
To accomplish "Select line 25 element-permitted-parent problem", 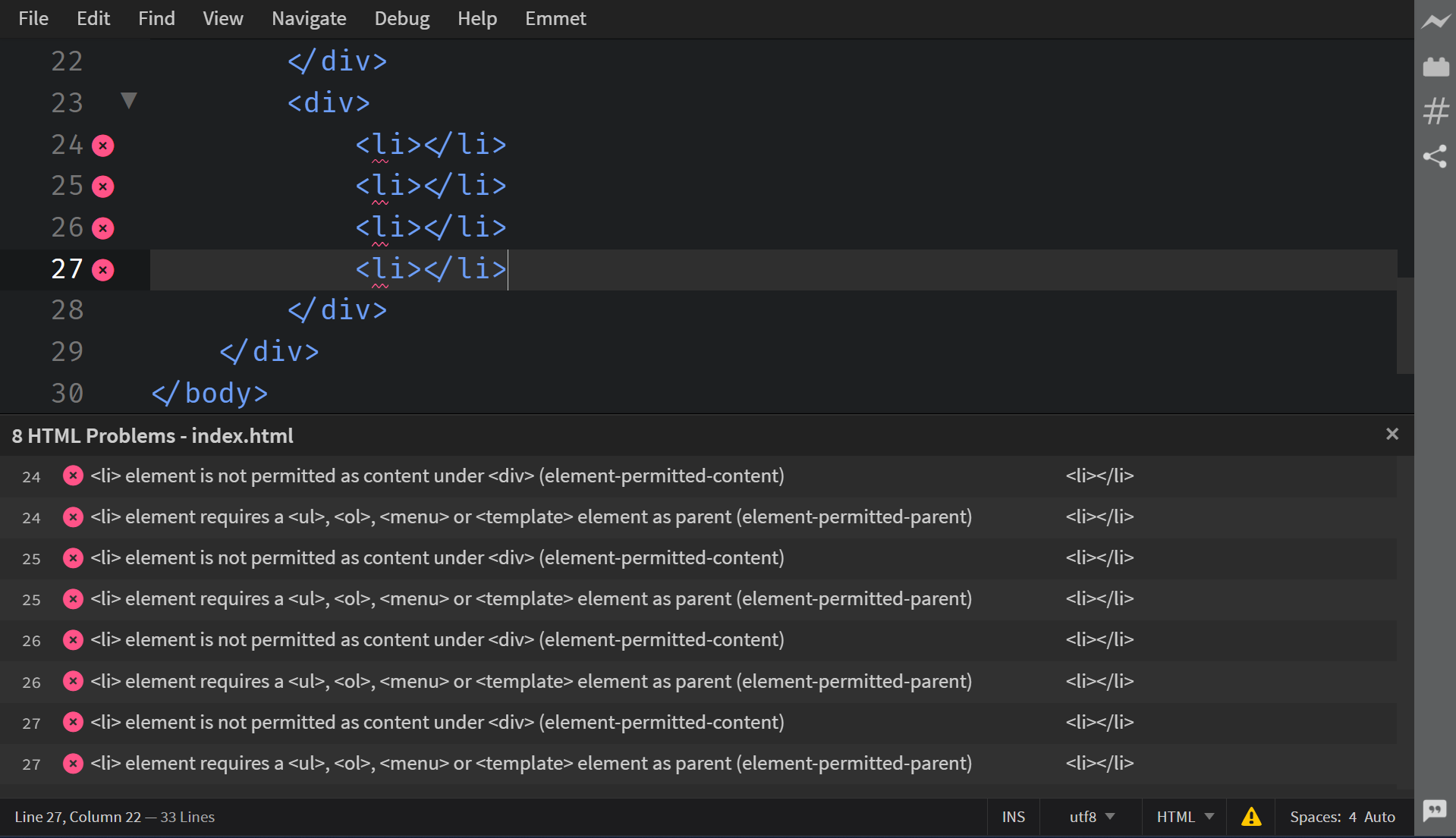I will pyautogui.click(x=698, y=599).
